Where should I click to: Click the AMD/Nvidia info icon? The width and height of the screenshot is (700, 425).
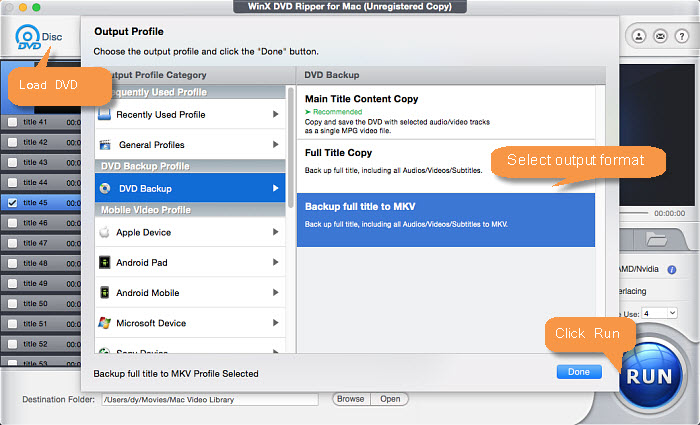pos(671,270)
